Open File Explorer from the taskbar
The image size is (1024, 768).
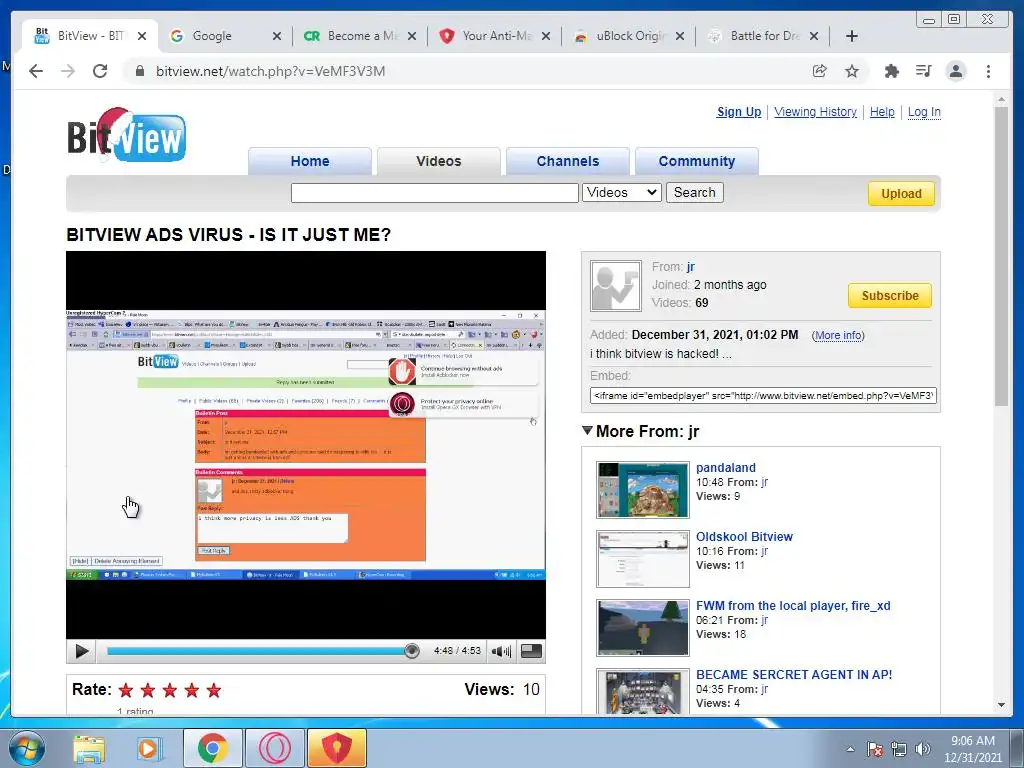click(x=89, y=748)
